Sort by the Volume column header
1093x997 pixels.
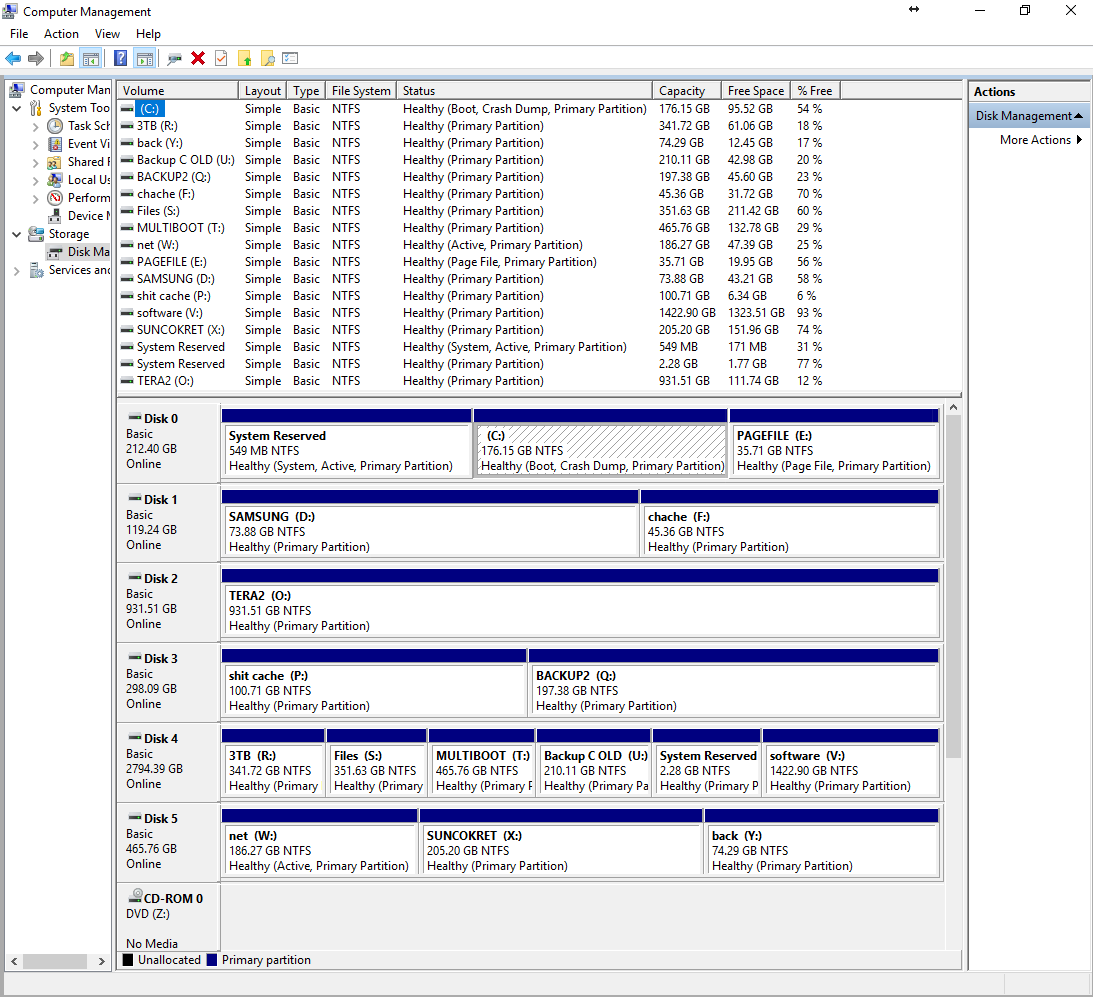click(x=178, y=91)
